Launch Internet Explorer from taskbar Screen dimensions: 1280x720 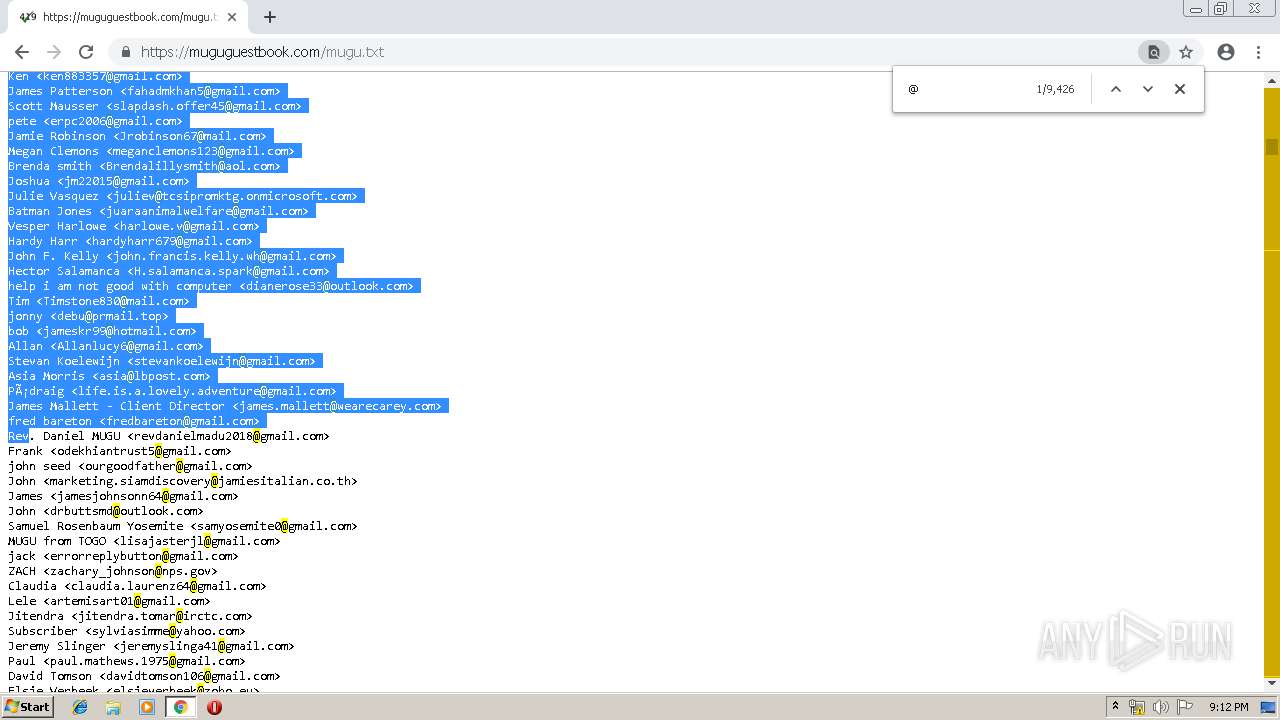(80, 707)
